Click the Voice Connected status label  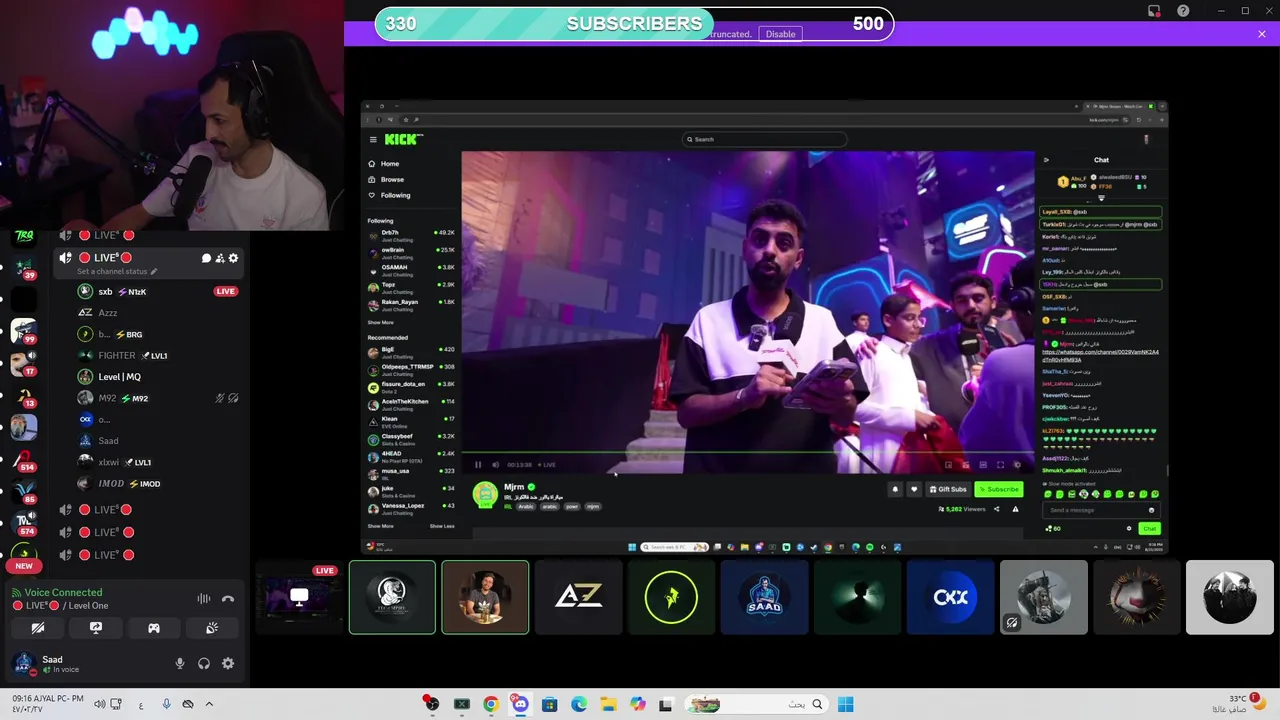[63, 593]
